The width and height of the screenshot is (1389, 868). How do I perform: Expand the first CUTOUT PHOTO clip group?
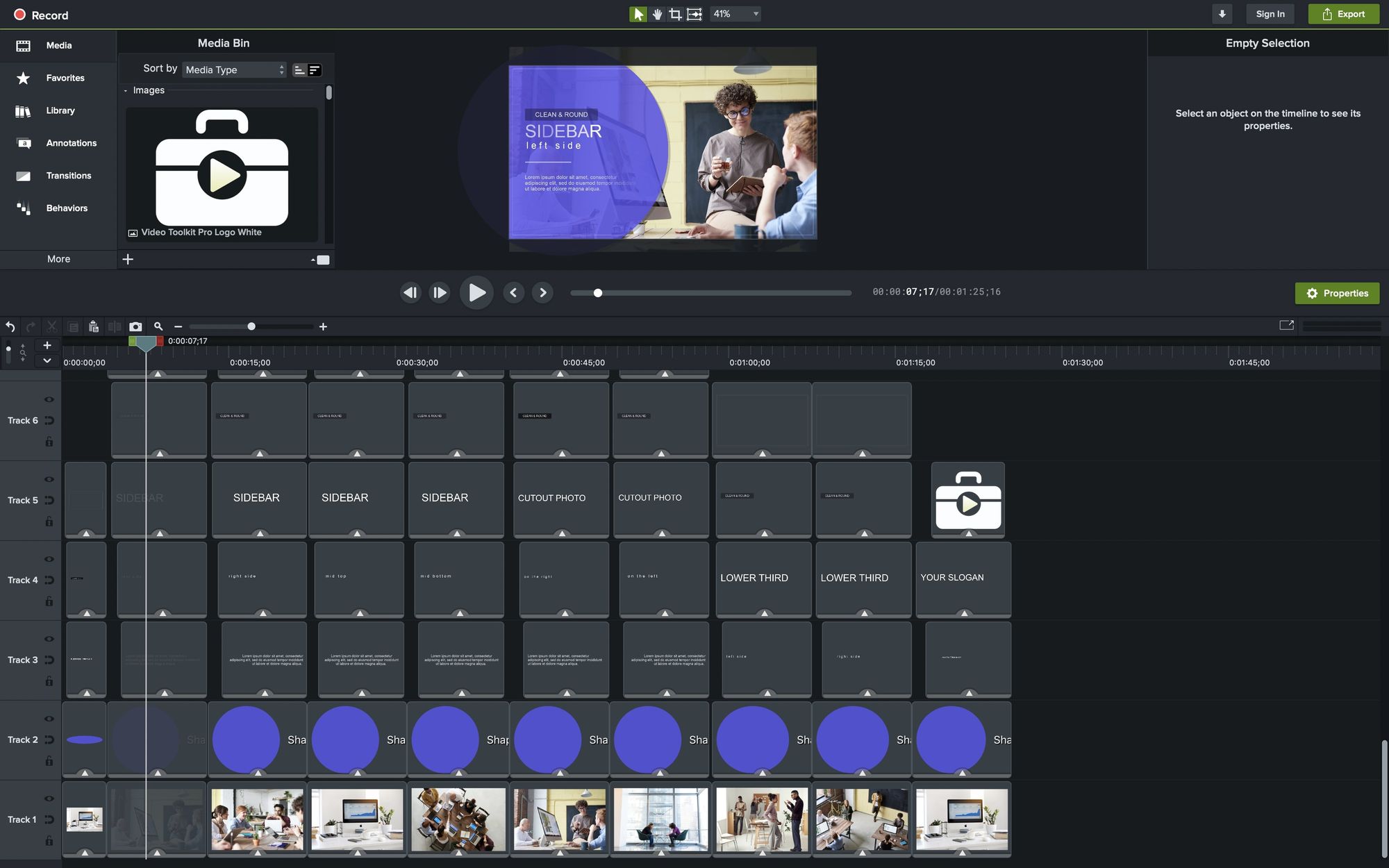coord(562,533)
